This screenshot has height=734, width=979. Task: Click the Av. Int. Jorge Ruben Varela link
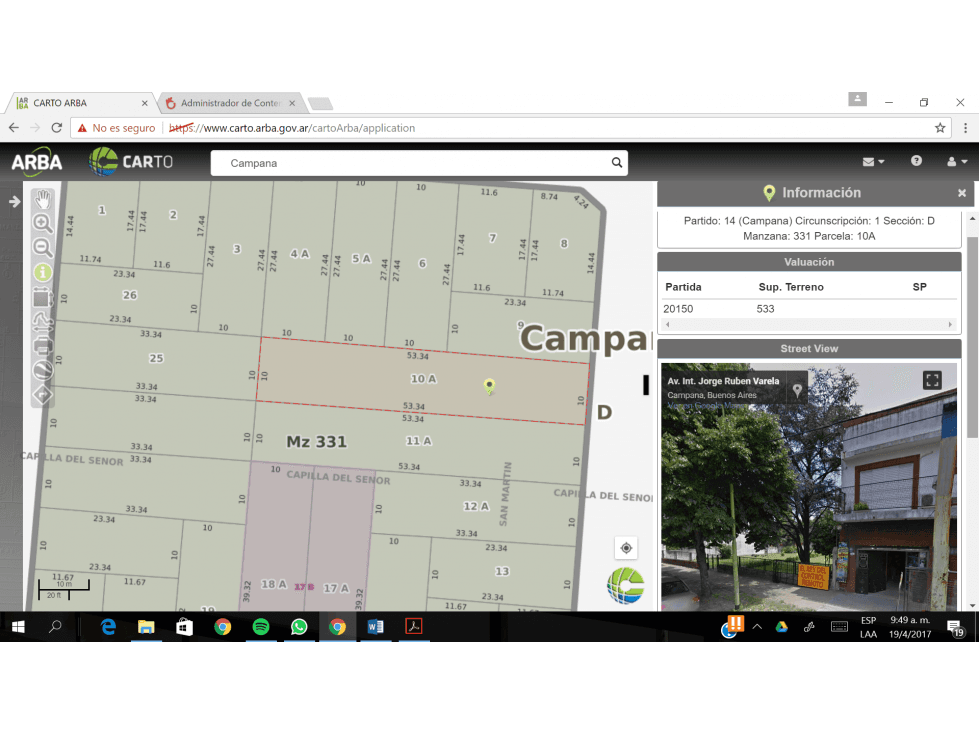pyautogui.click(x=723, y=381)
